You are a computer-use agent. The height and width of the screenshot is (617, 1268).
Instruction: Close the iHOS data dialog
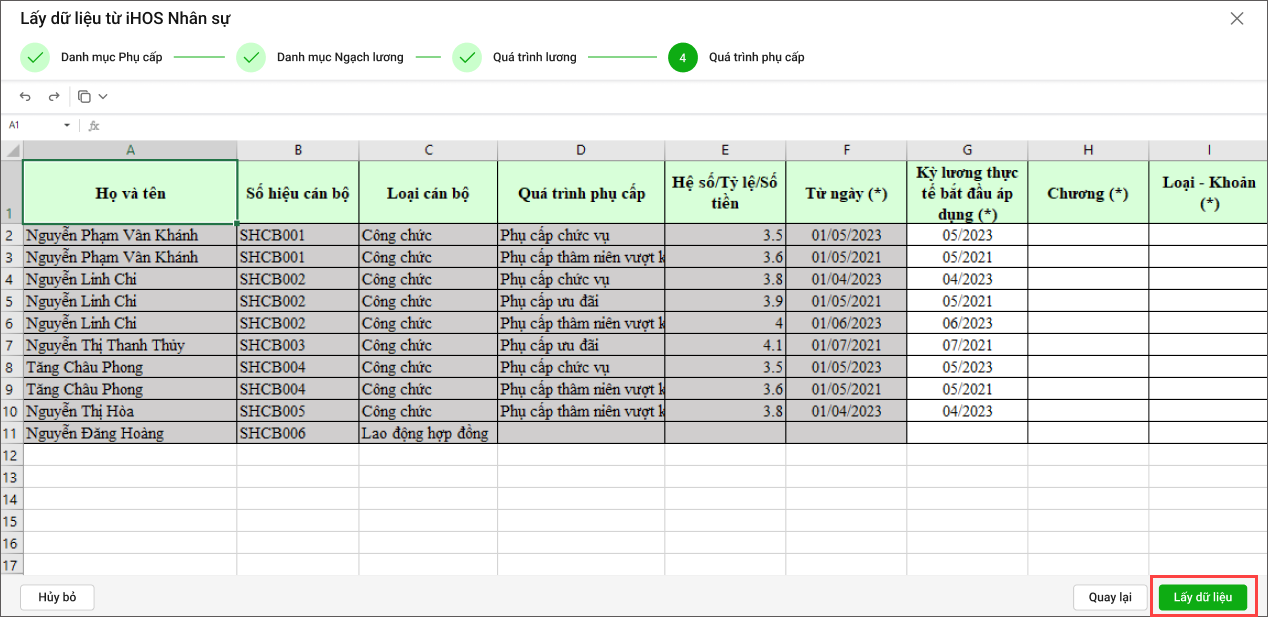pyautogui.click(x=1237, y=19)
